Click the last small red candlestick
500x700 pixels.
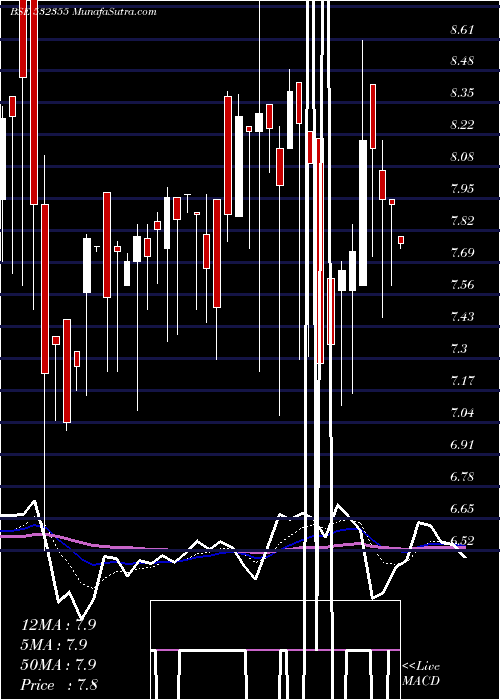coord(401,240)
